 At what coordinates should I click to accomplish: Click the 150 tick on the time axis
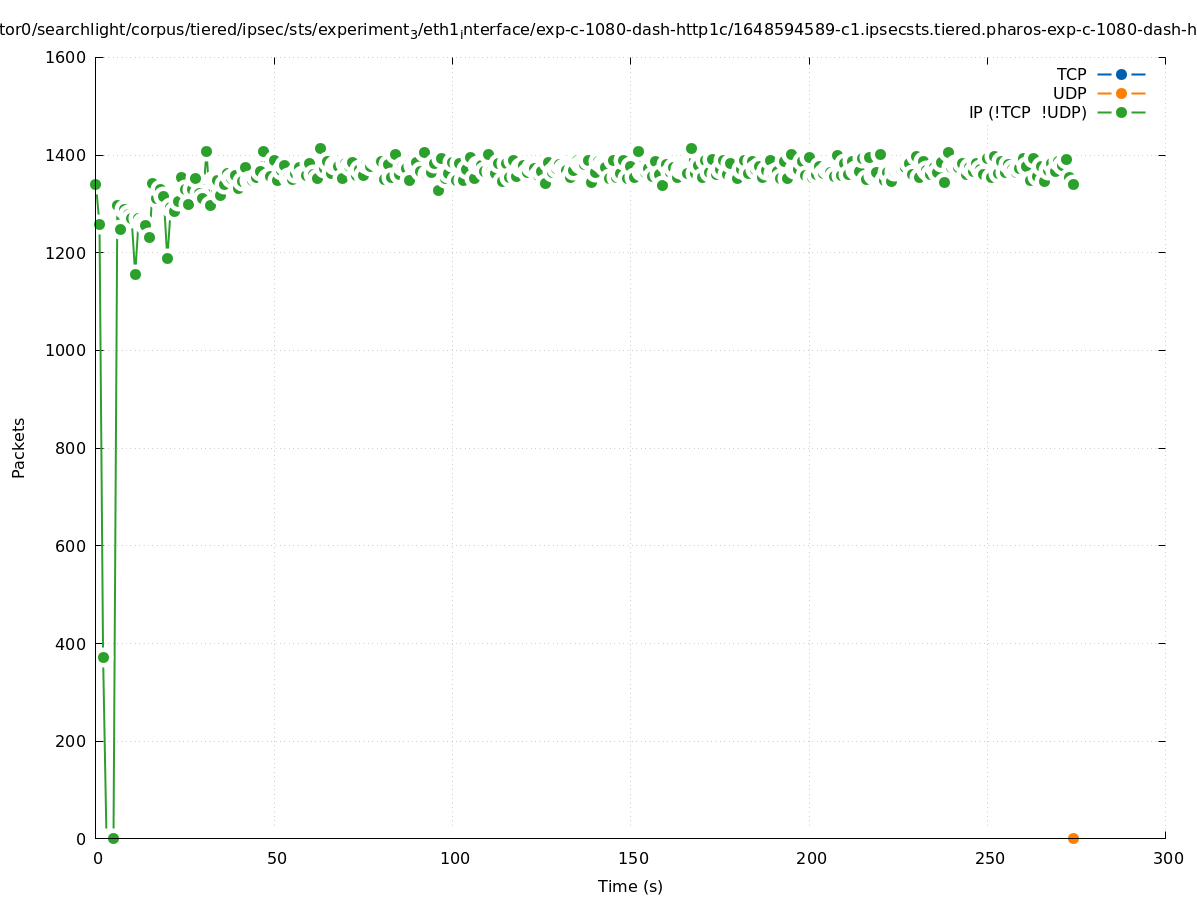tap(633, 858)
